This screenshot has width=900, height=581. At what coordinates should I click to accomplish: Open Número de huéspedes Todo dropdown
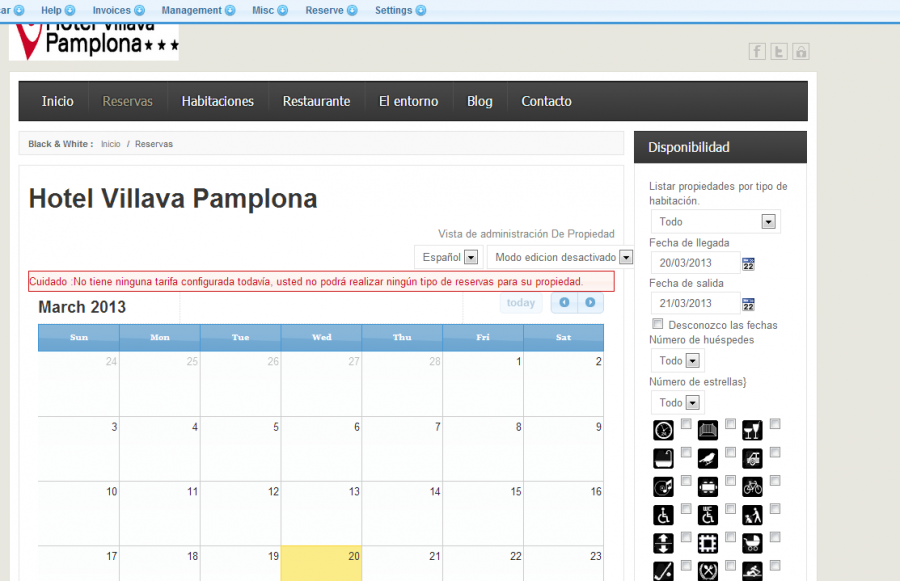click(x=678, y=361)
